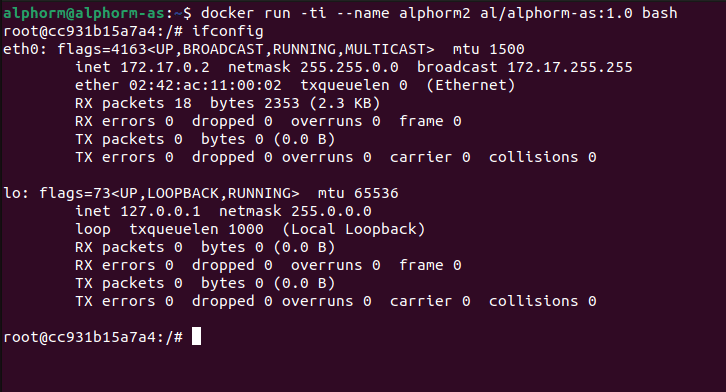Screen dimensions: 726x392
Task: Click the eth0 interface name label
Action: pos(22,49)
